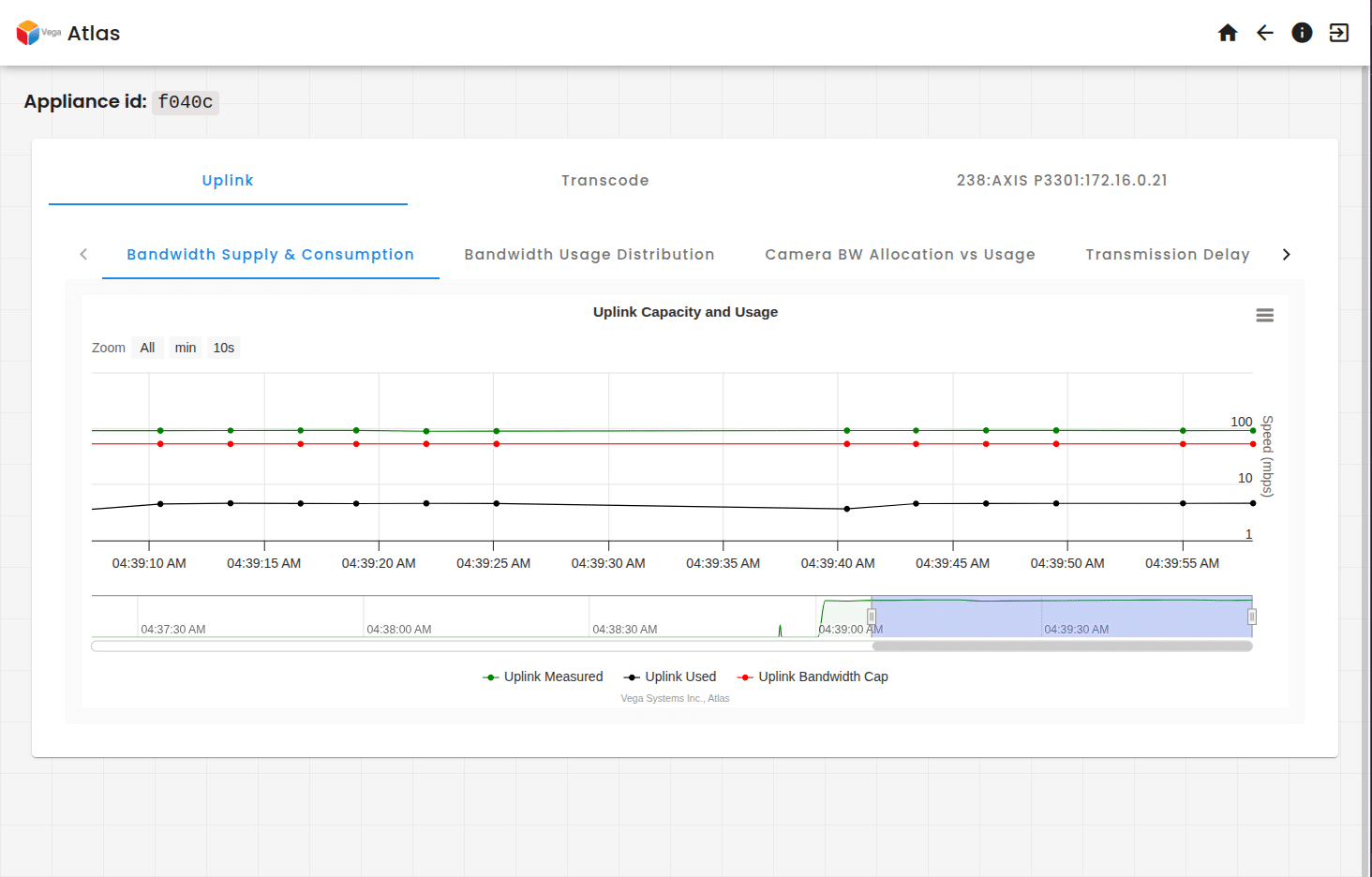The image size is (1372, 877).
Task: Click the Home icon in the header
Action: [x=1228, y=32]
